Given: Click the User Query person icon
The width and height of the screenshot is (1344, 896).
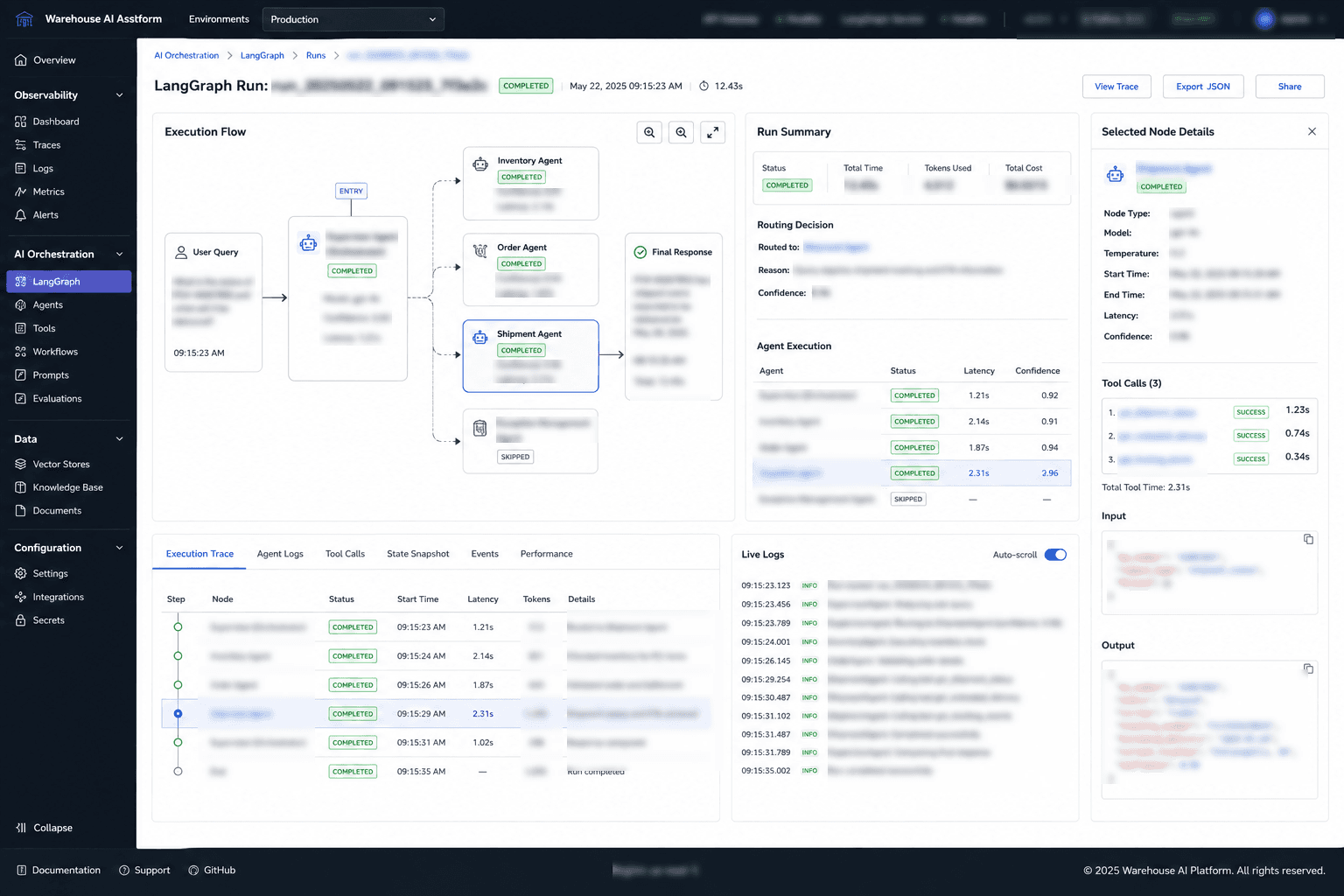Looking at the screenshot, I should (x=181, y=252).
